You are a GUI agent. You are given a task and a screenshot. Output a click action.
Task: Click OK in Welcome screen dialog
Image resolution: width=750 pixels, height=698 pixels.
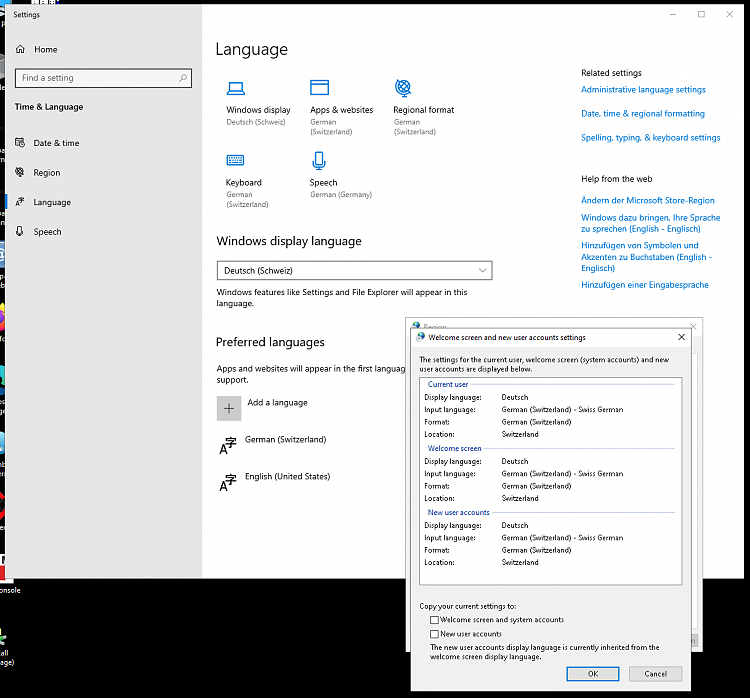point(593,674)
